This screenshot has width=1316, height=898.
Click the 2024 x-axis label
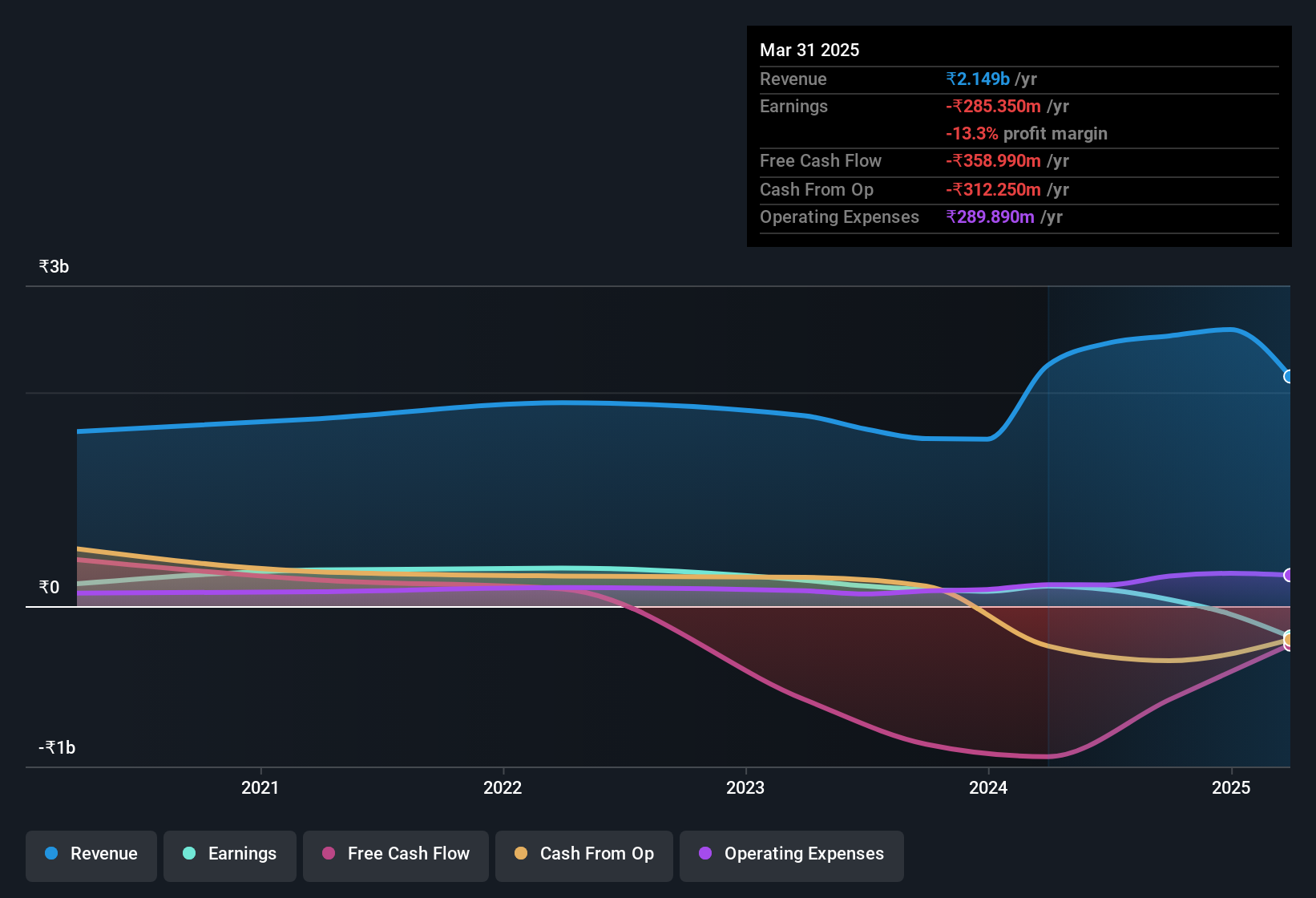point(988,787)
